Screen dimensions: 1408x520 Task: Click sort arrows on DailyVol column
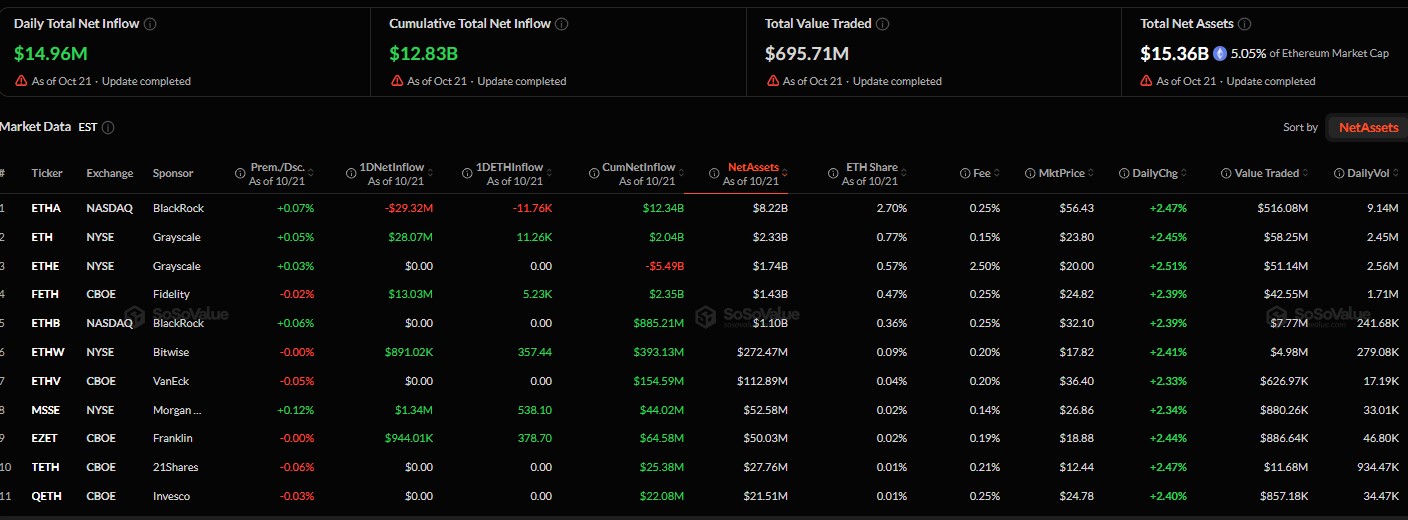(x=1396, y=174)
